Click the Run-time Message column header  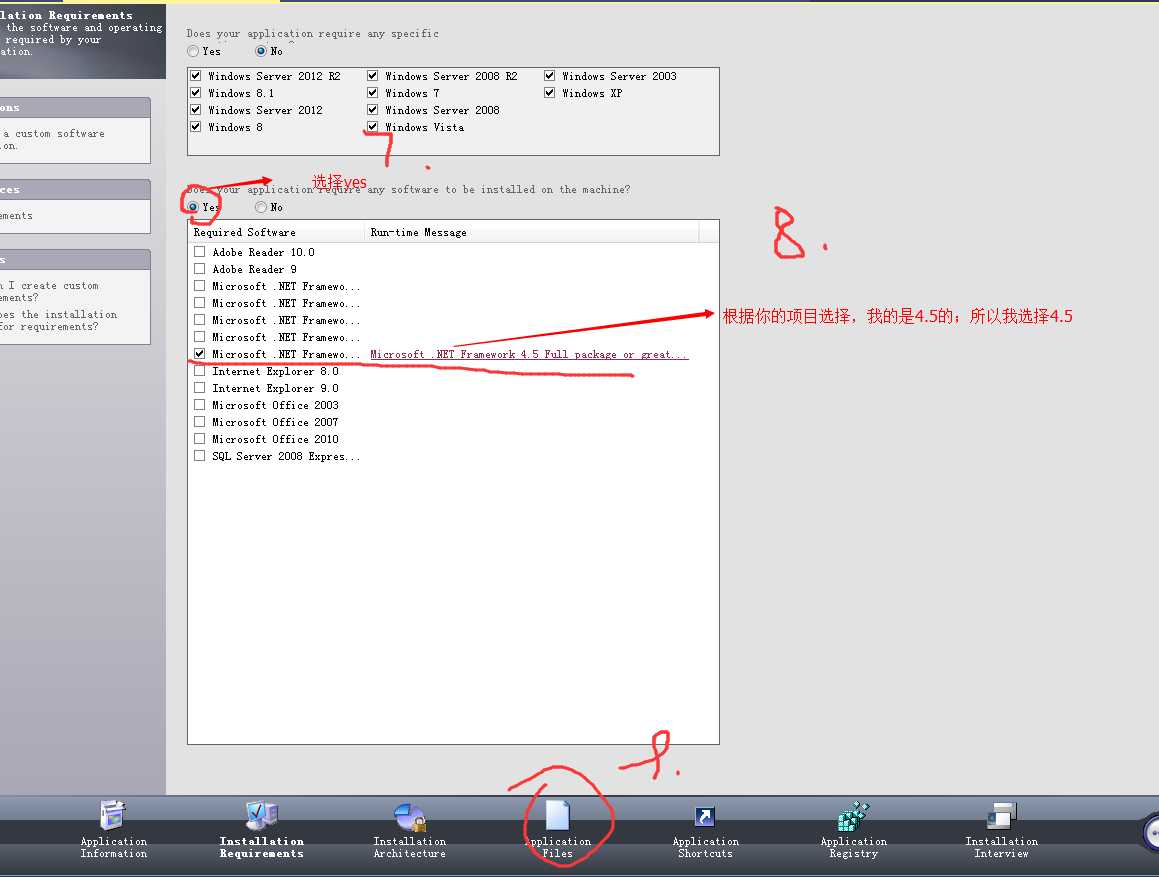(x=531, y=232)
